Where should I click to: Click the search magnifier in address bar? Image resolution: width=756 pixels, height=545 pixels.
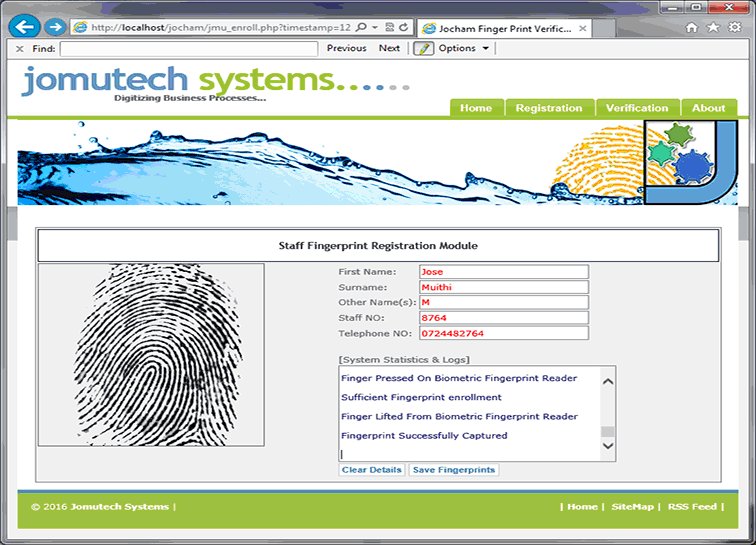[x=361, y=27]
